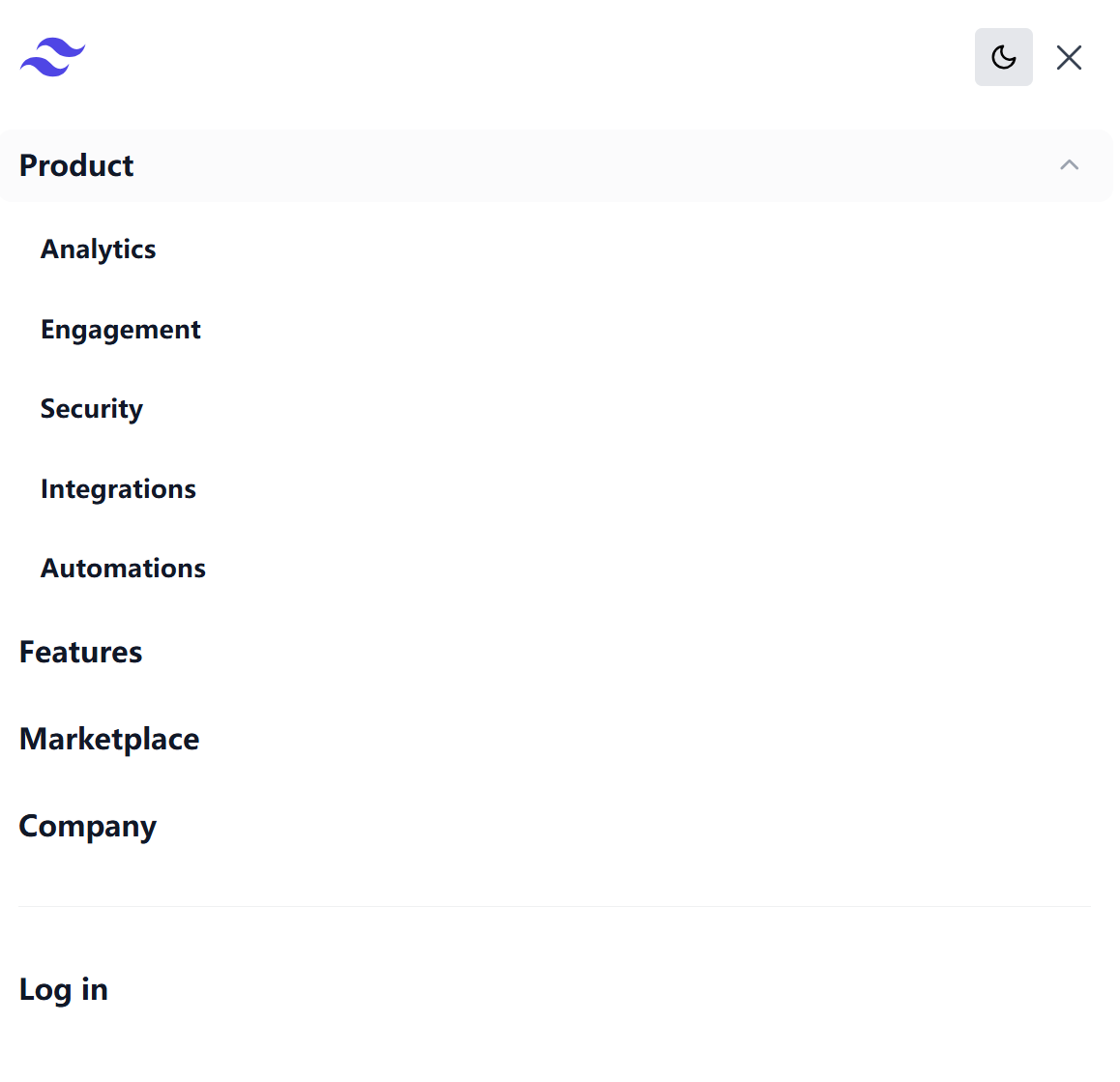Screen dimensions: 1120x1082
Task: Select Security under Product
Action: click(91, 409)
